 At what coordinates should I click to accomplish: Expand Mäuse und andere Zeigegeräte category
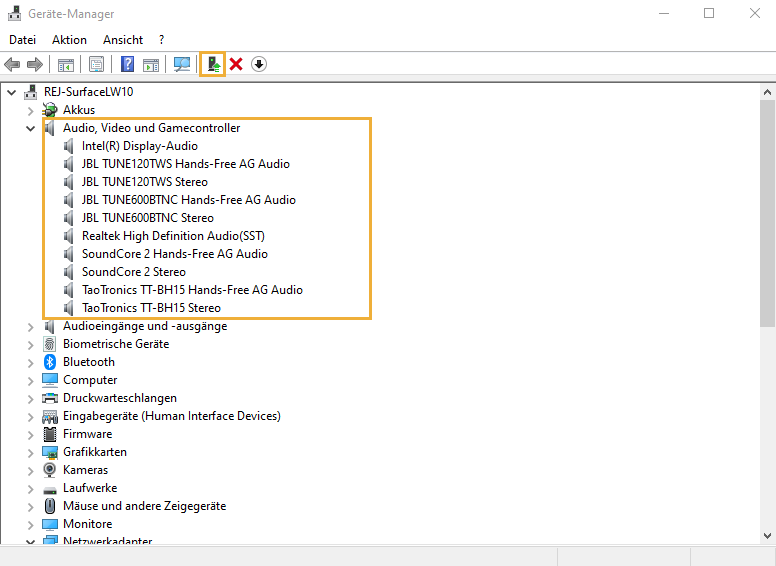[31, 507]
